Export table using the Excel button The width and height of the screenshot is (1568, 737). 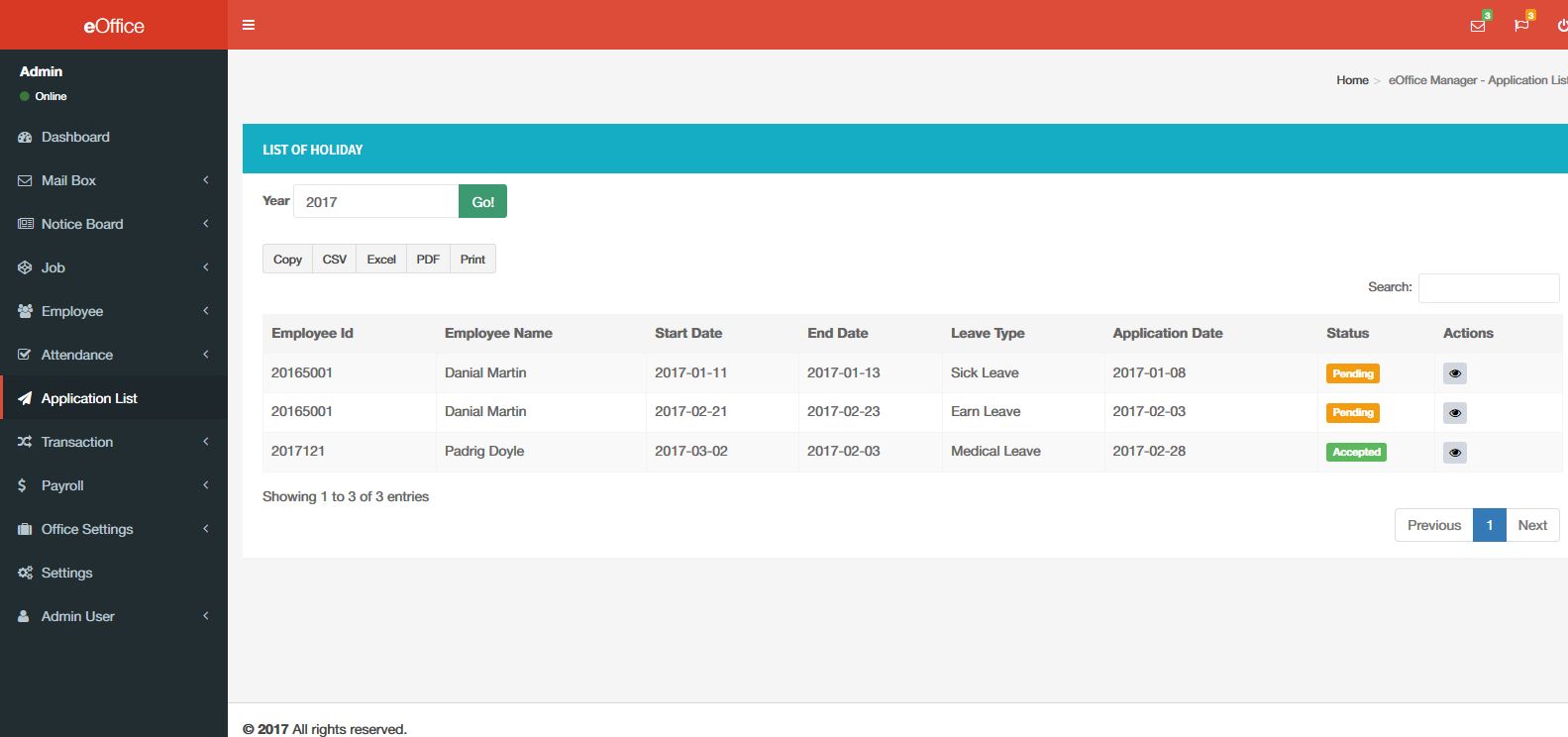381,259
